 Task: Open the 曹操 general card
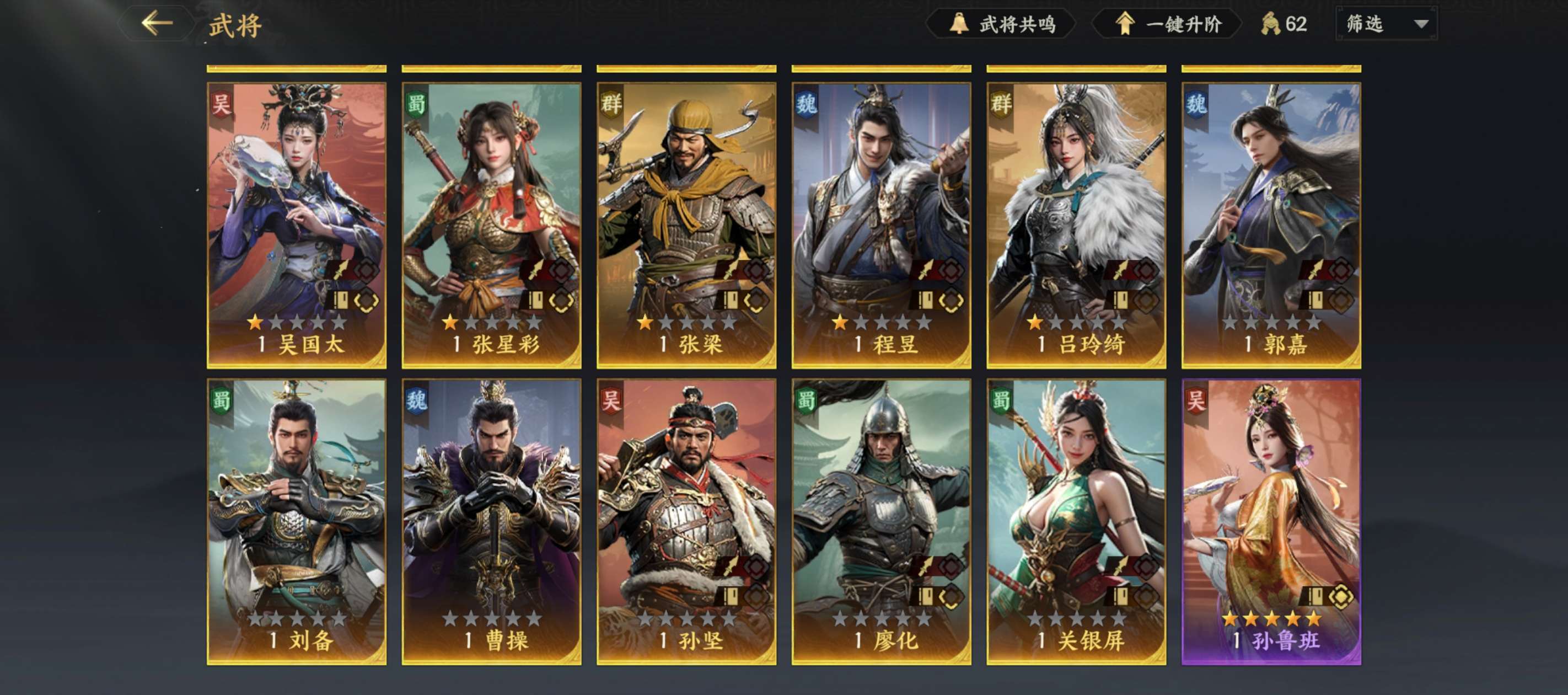pyautogui.click(x=491, y=522)
